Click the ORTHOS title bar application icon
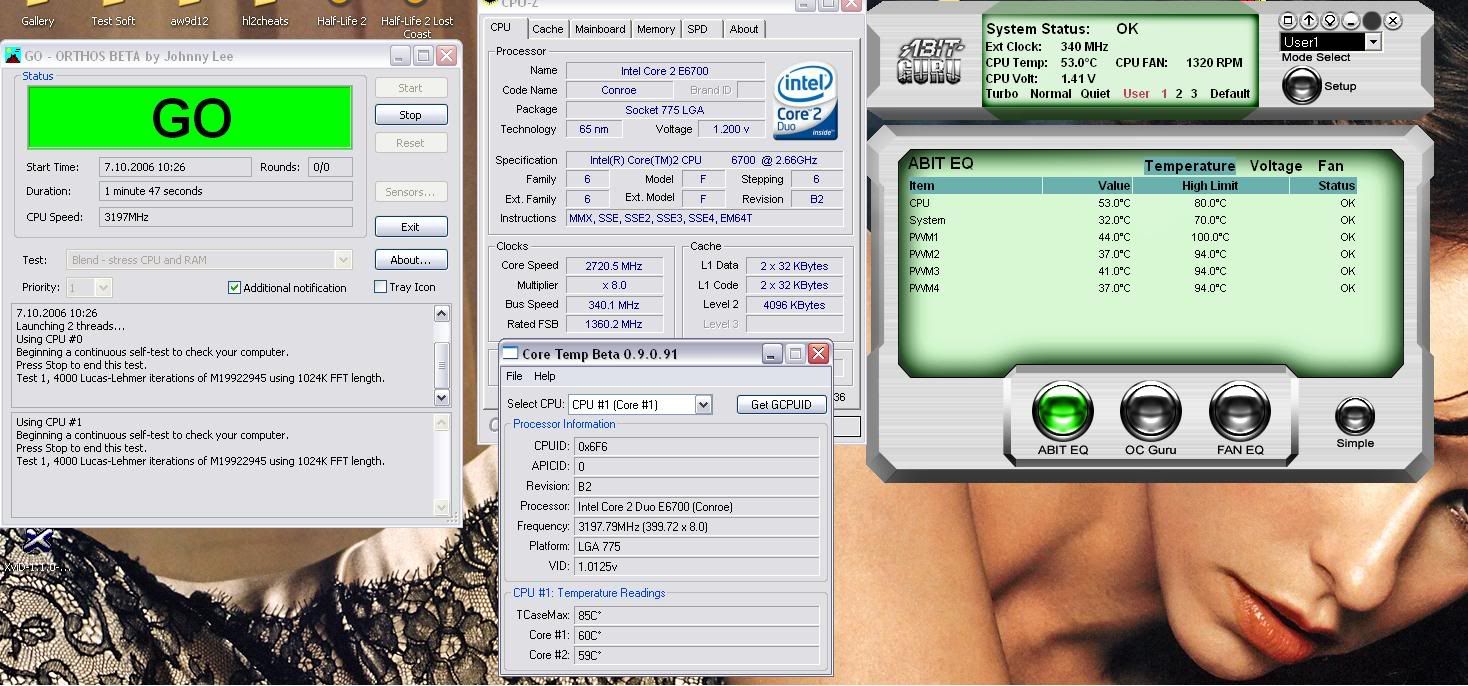Viewport: 1468px width, 686px height. pos(14,56)
